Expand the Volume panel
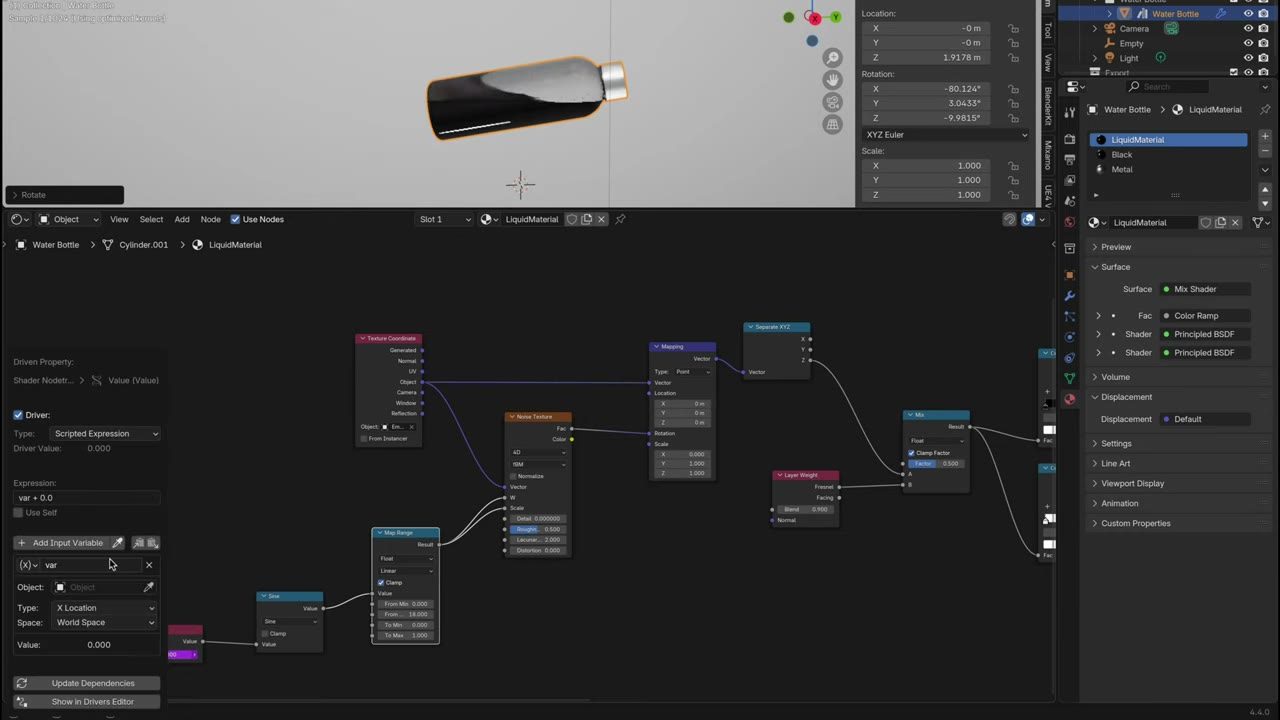Screen dimensions: 1280x720 (x=1115, y=377)
